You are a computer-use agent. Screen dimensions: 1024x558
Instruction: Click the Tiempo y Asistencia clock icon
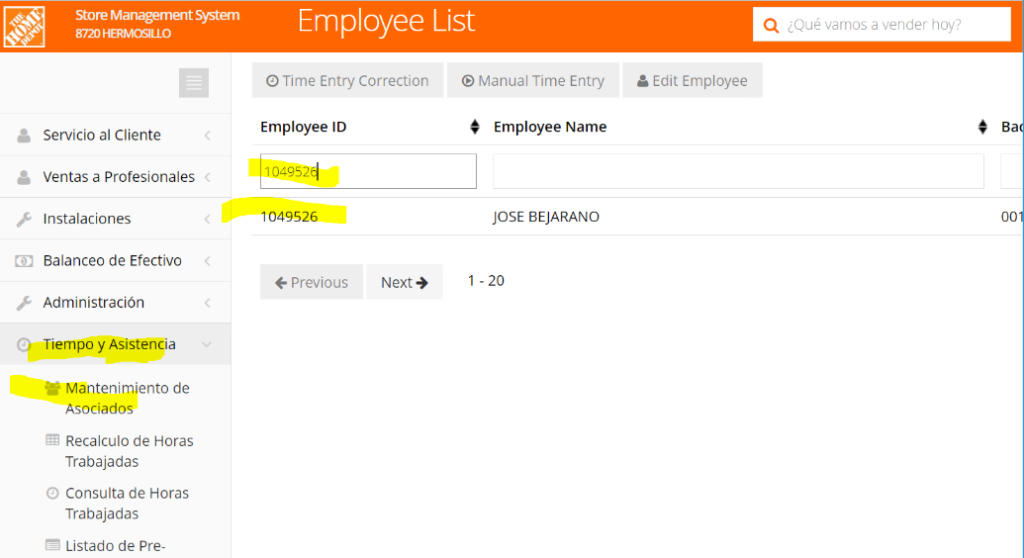click(24, 344)
